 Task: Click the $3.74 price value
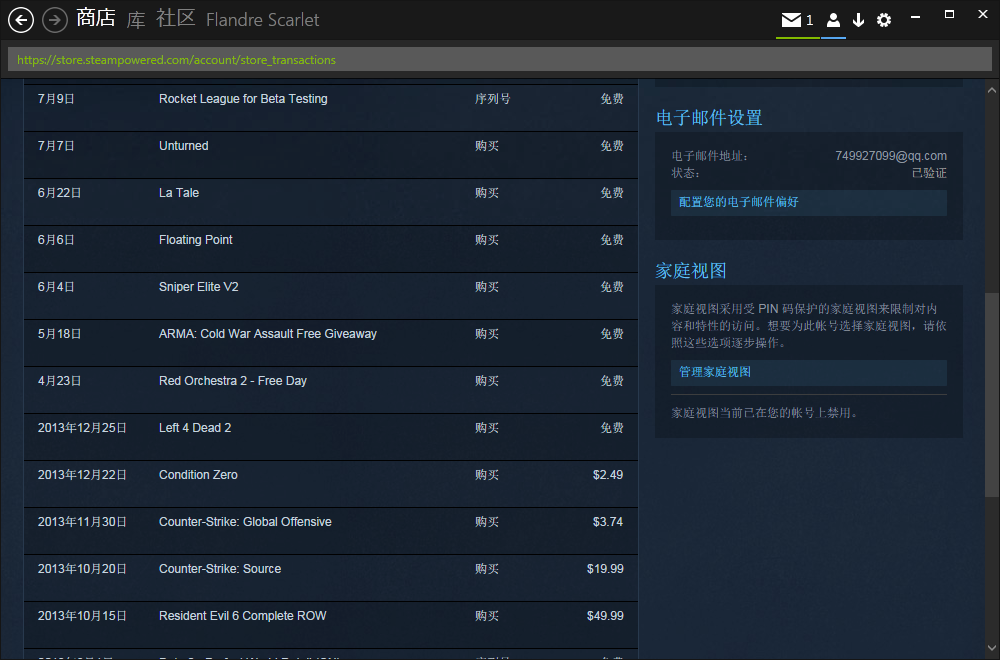pyautogui.click(x=608, y=522)
